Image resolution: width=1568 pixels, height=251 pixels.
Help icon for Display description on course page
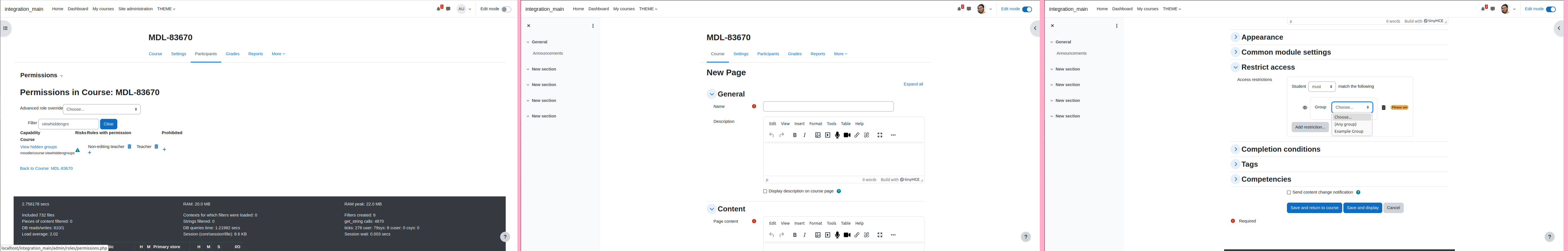tap(839, 191)
